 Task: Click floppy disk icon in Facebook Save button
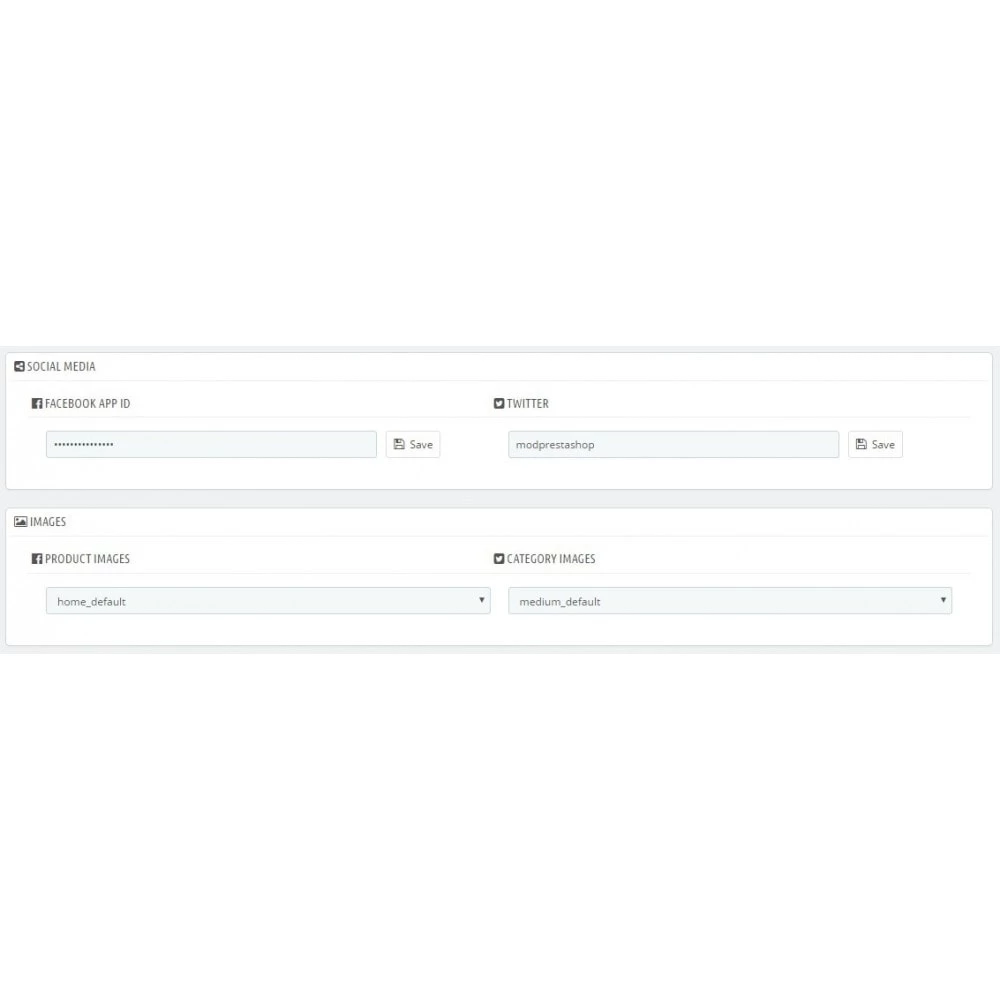click(x=399, y=444)
